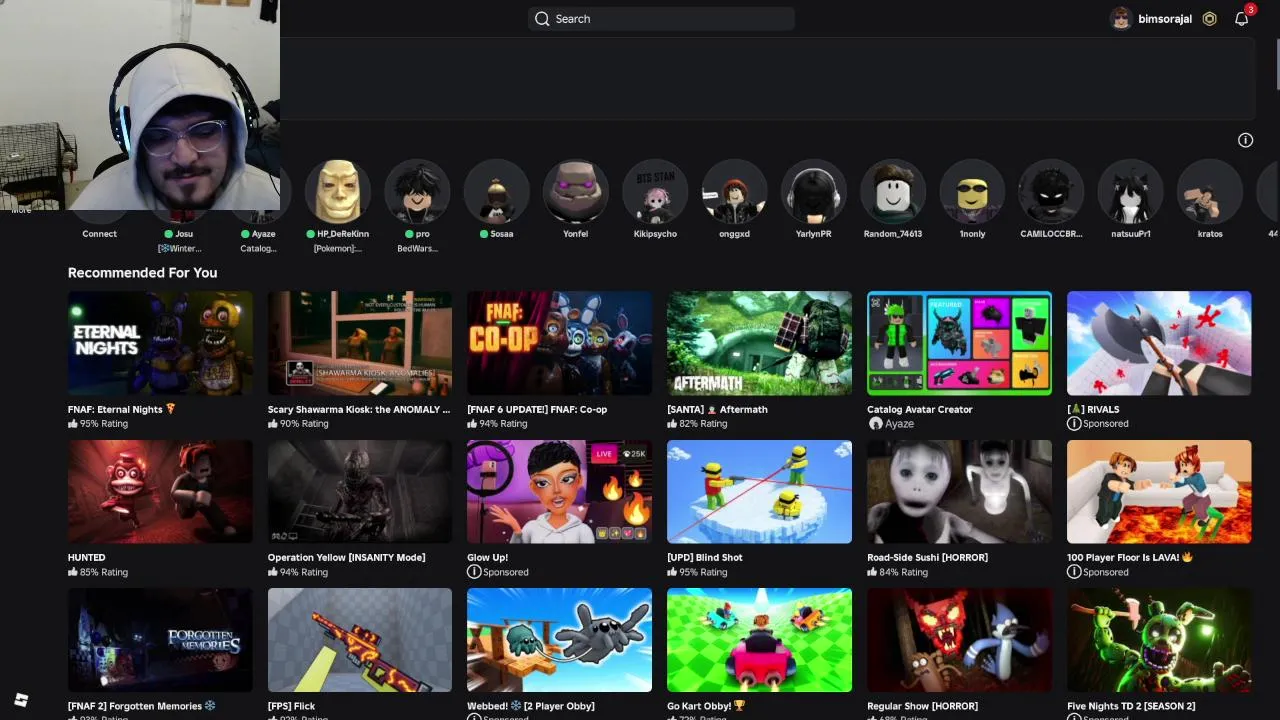Open Go Kart Obby! thumbnail
1280x720 pixels.
click(759, 640)
